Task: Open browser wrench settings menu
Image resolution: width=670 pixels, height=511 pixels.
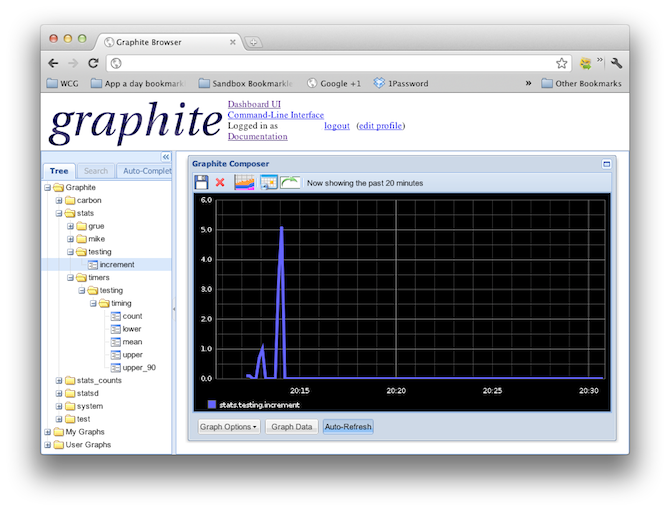Action: click(x=616, y=63)
